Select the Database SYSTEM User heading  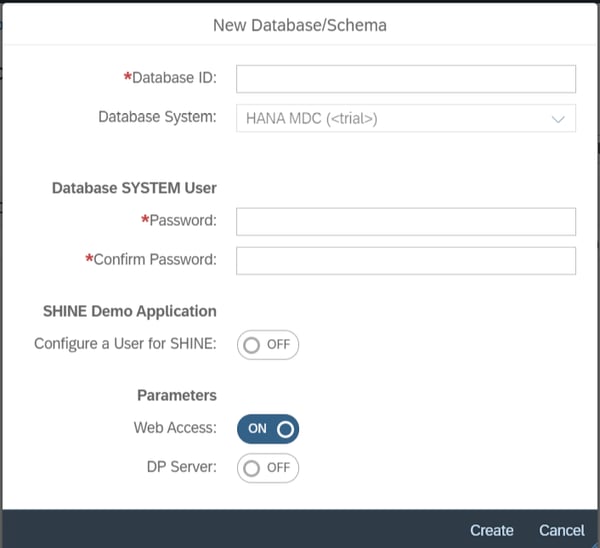134,188
